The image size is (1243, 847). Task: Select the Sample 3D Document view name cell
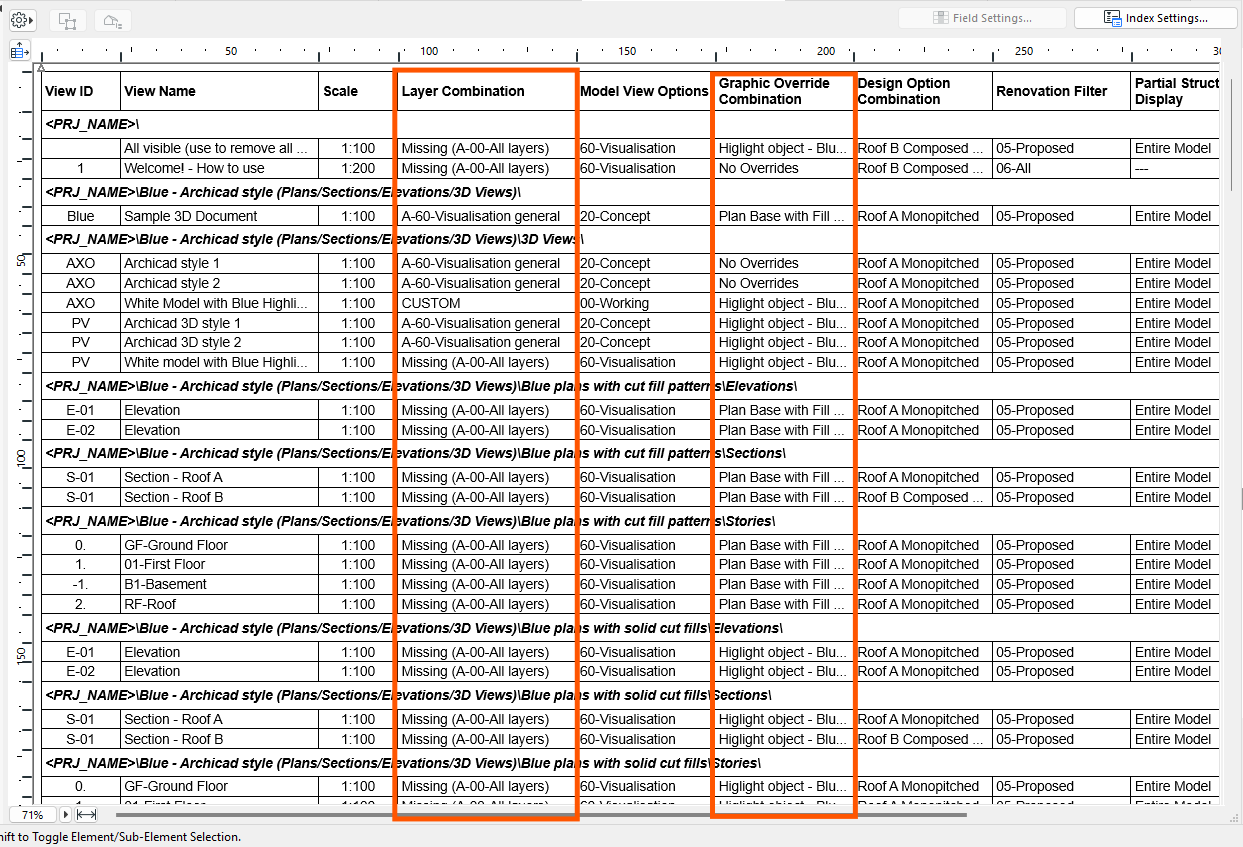coord(219,216)
